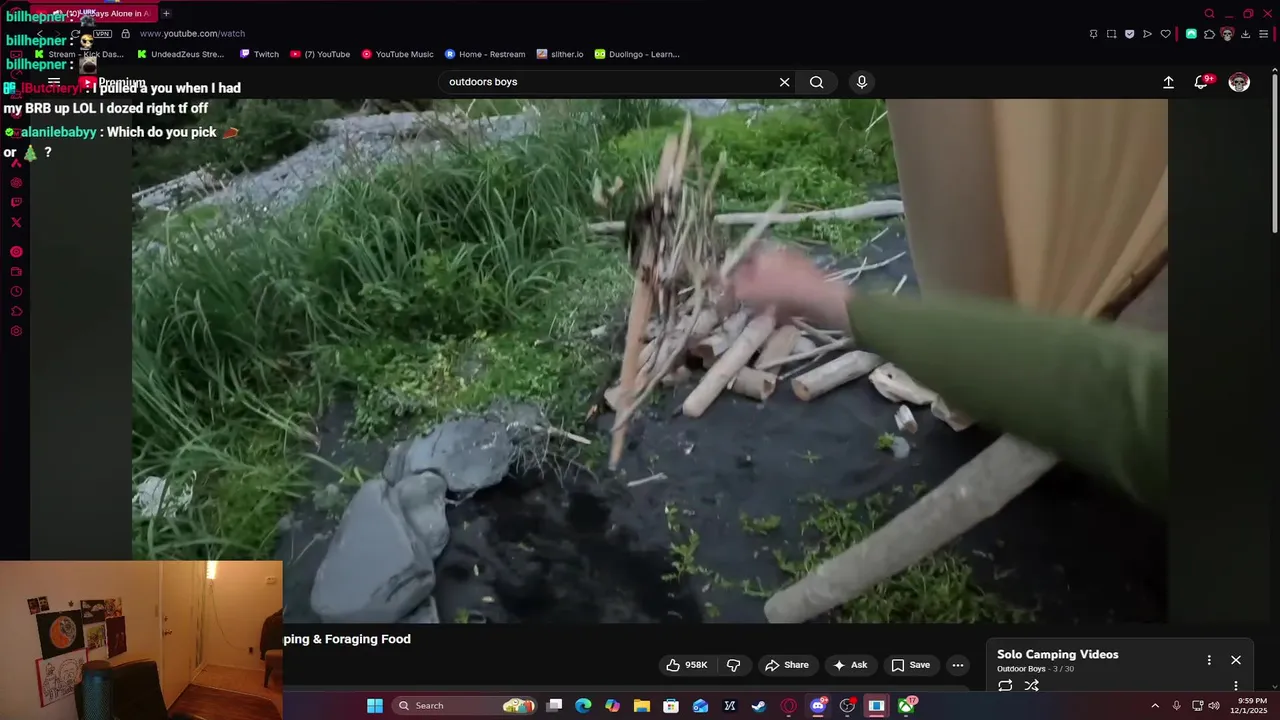
Task: Open File Explorer from the taskbar
Action: (x=642, y=706)
